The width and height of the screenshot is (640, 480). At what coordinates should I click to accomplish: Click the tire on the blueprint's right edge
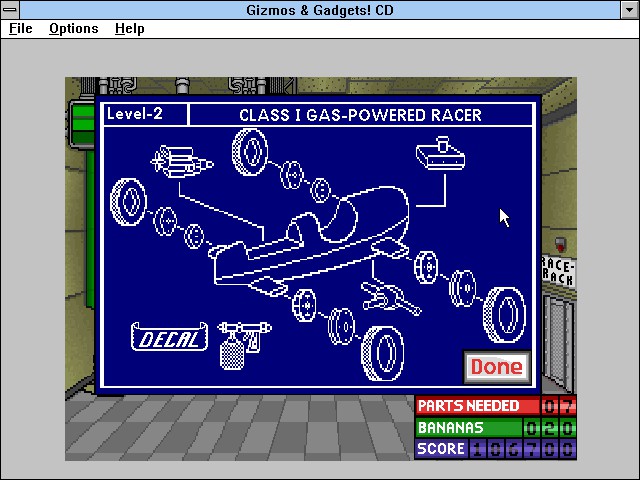[504, 315]
